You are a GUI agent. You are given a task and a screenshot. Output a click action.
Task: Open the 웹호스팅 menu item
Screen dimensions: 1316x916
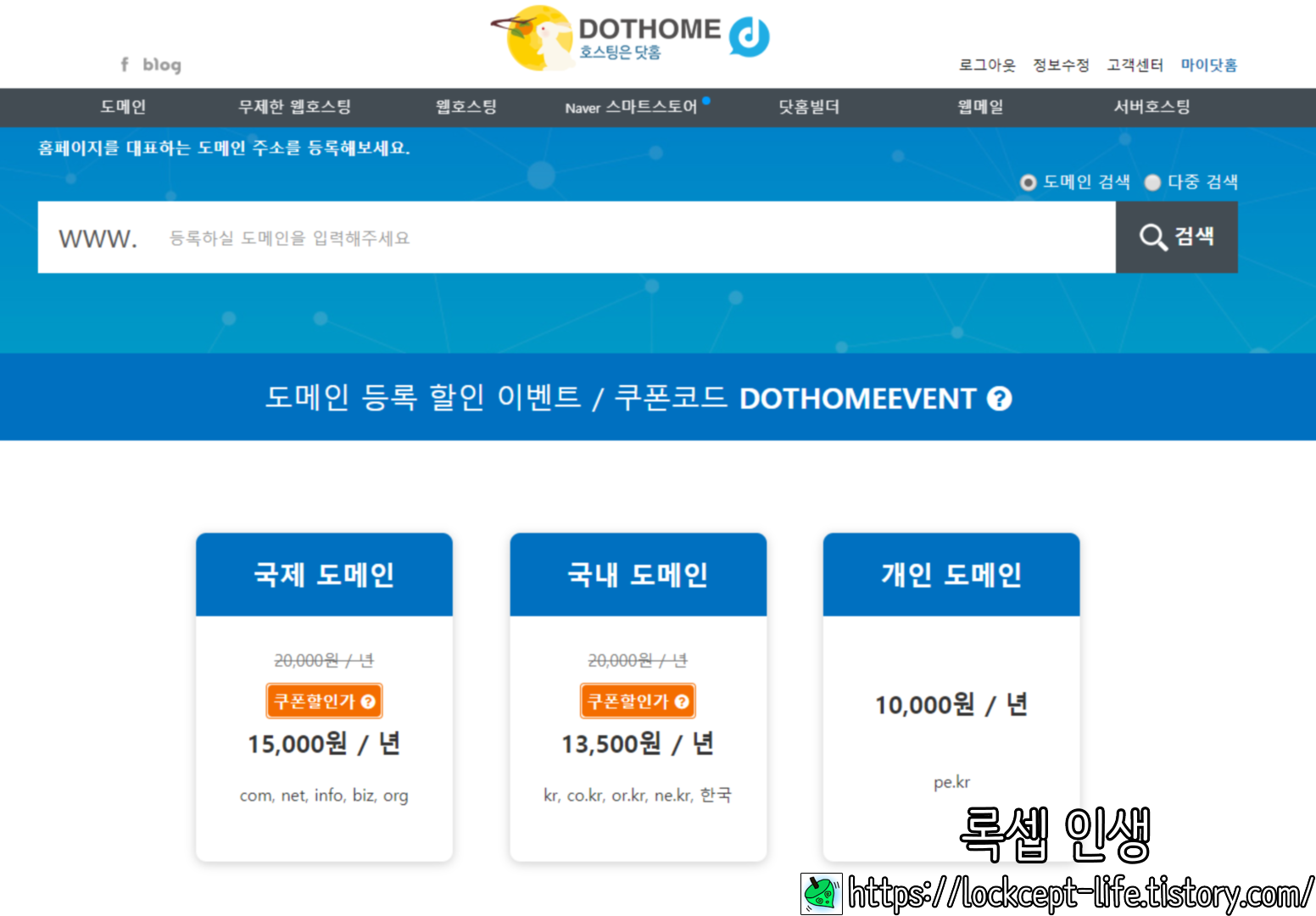(x=466, y=107)
